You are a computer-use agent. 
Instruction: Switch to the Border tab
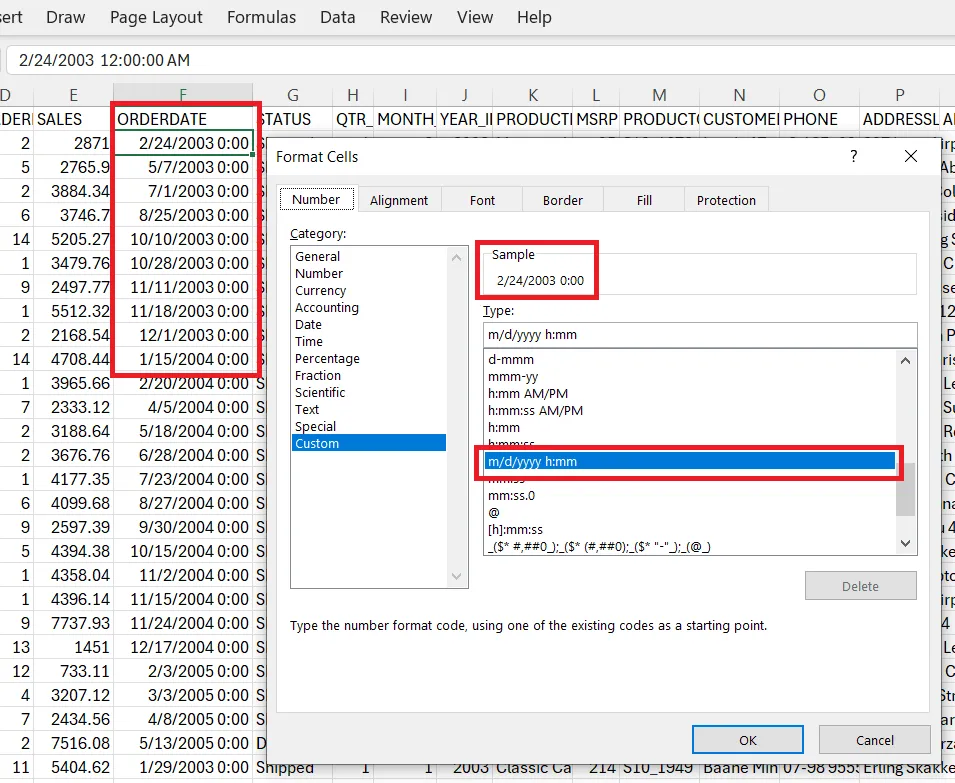click(563, 200)
